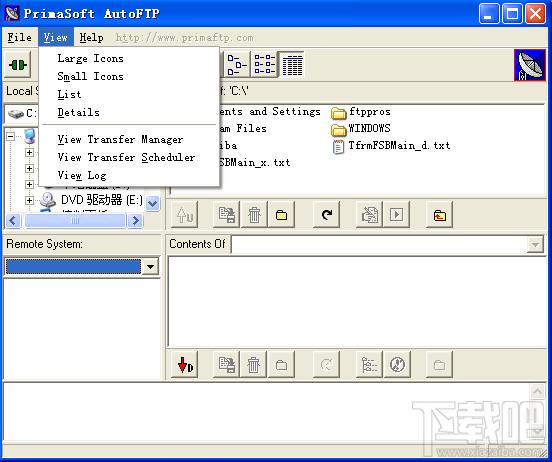Click the remote disconnect circle icon
The height and width of the screenshot is (462, 552).
click(397, 364)
